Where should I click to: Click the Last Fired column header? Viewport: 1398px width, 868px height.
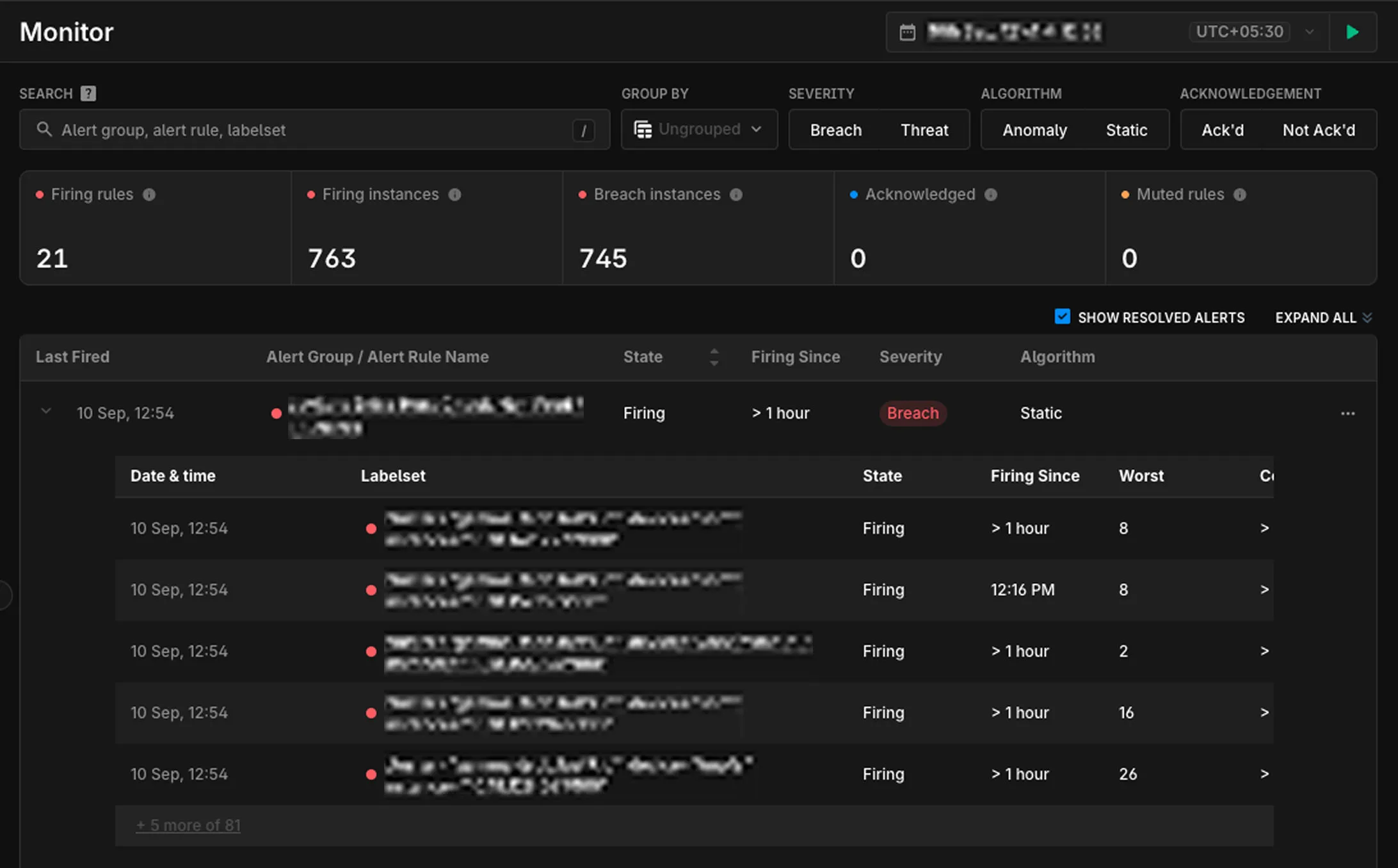(x=72, y=357)
